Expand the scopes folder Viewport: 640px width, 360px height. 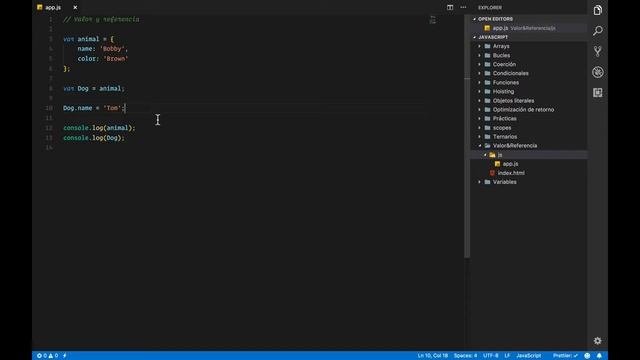[502, 128]
